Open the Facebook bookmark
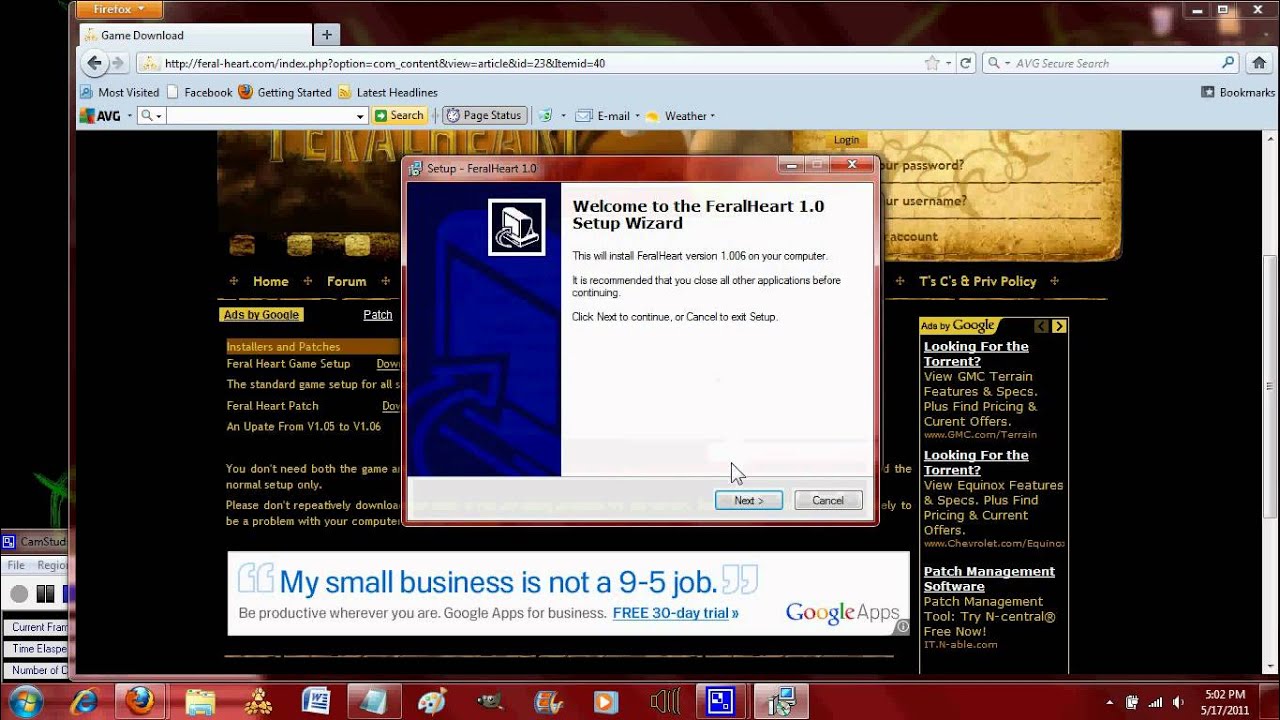 pos(199,92)
